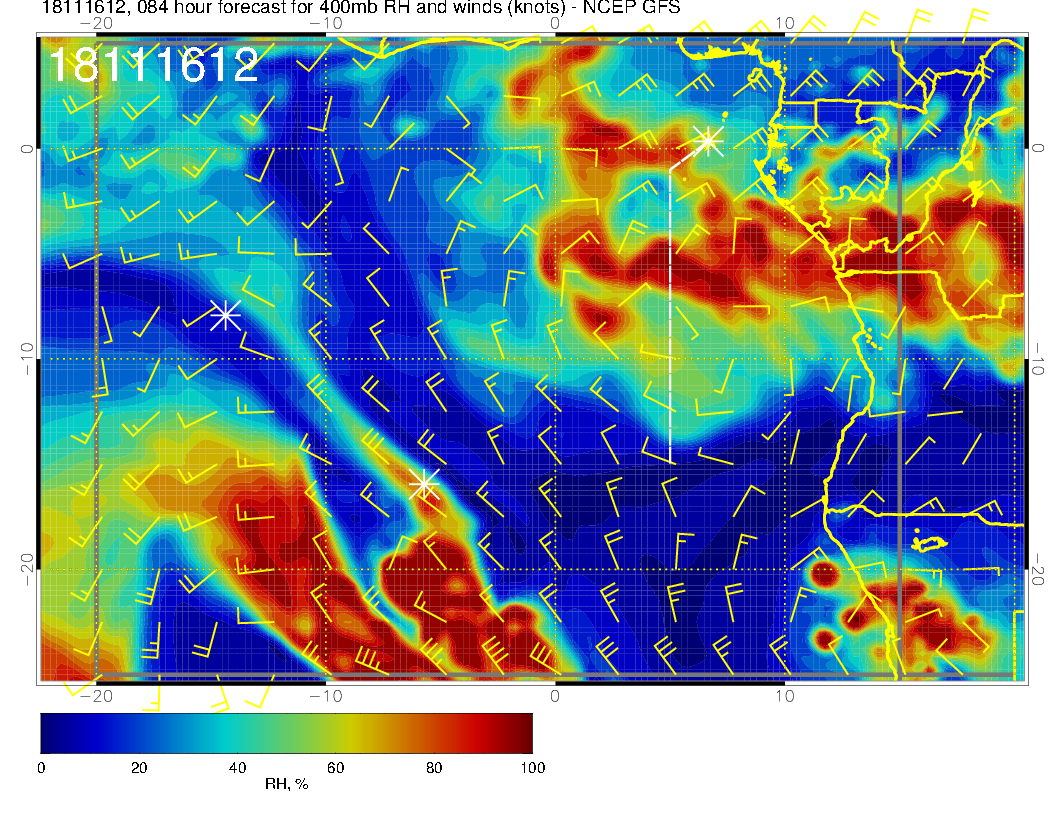The height and width of the screenshot is (816, 1056).
Task: Click the colorbar tick label 100
Action: [532, 768]
